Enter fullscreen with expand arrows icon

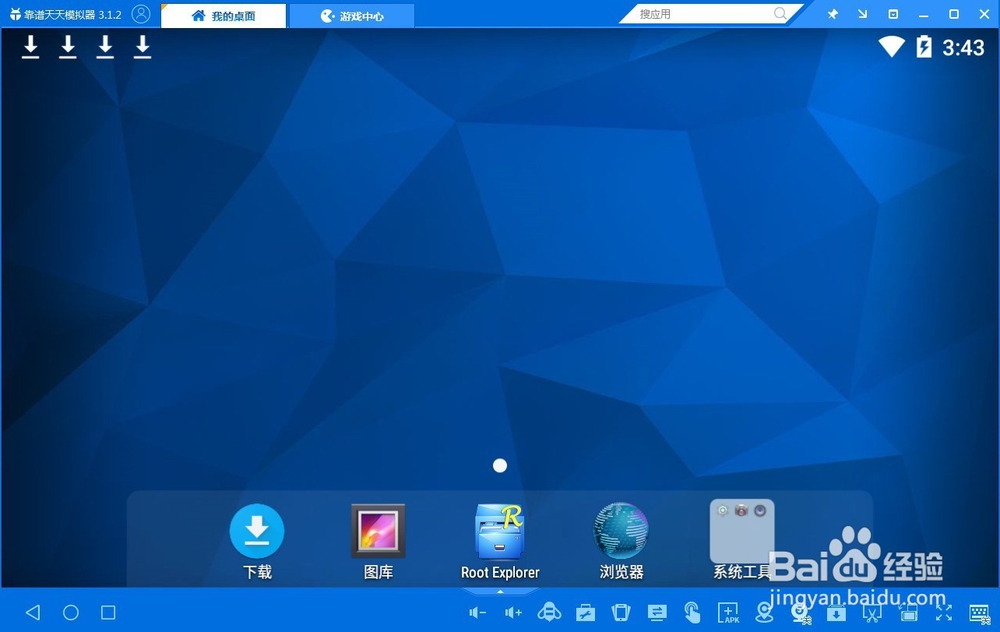tap(944, 613)
